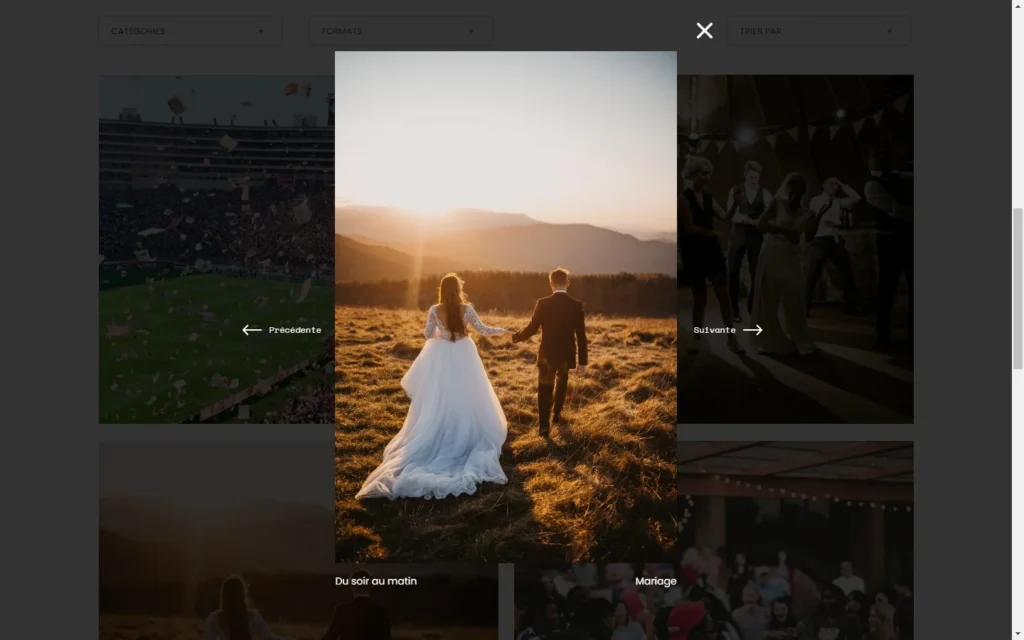
Task: Click the stadium confetti thumbnail behind lightbox
Action: (x=216, y=249)
